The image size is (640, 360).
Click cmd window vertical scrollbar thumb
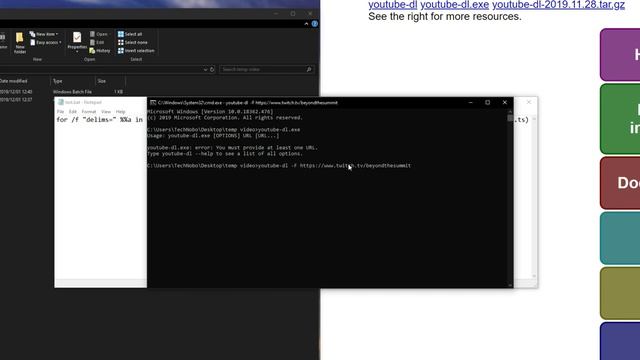click(510, 118)
